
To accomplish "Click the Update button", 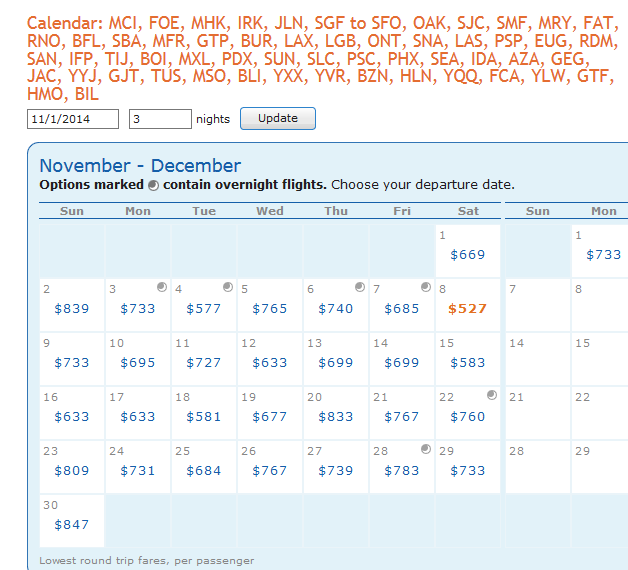I will pyautogui.click(x=277, y=118).
